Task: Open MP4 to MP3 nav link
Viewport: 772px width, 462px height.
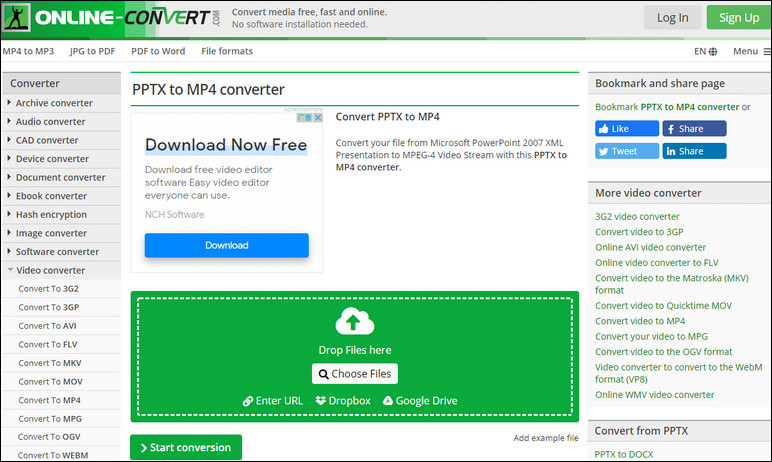Action: pos(29,51)
